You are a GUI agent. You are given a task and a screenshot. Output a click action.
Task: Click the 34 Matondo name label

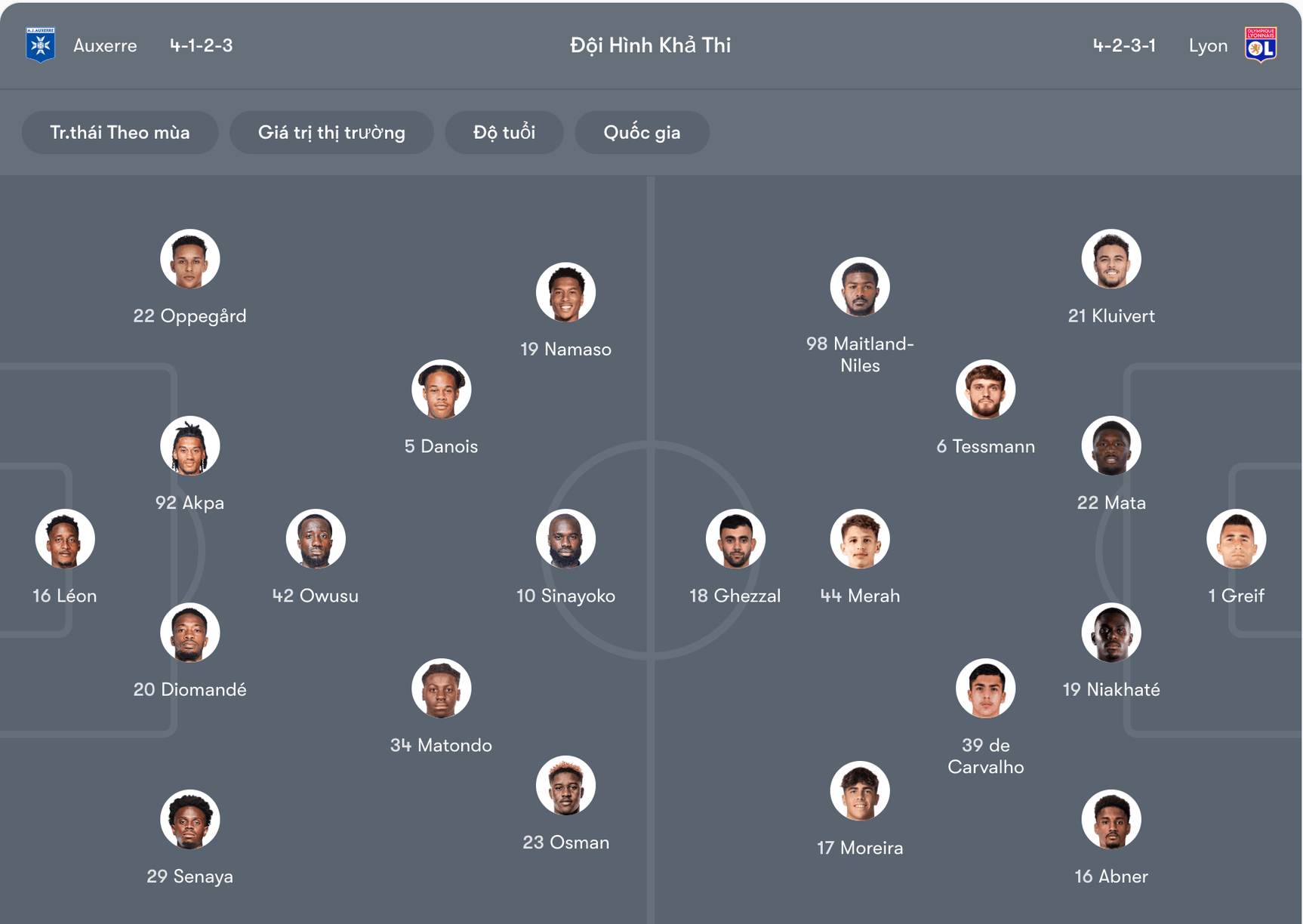441,746
